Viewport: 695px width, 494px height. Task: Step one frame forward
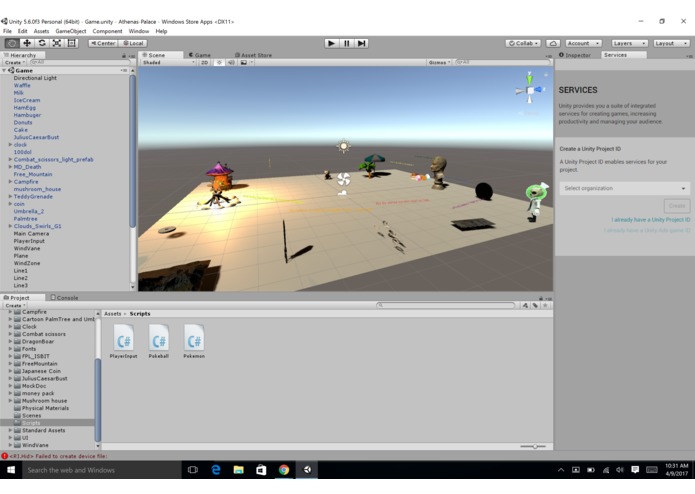(362, 43)
